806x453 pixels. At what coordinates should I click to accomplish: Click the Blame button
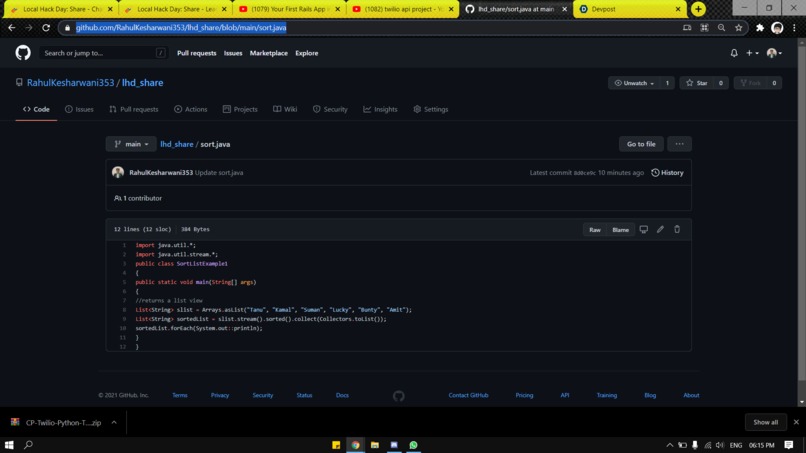(x=620, y=230)
